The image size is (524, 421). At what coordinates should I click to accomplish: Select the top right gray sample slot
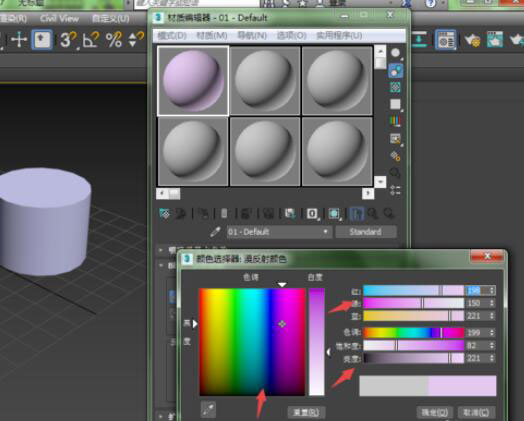[337, 81]
